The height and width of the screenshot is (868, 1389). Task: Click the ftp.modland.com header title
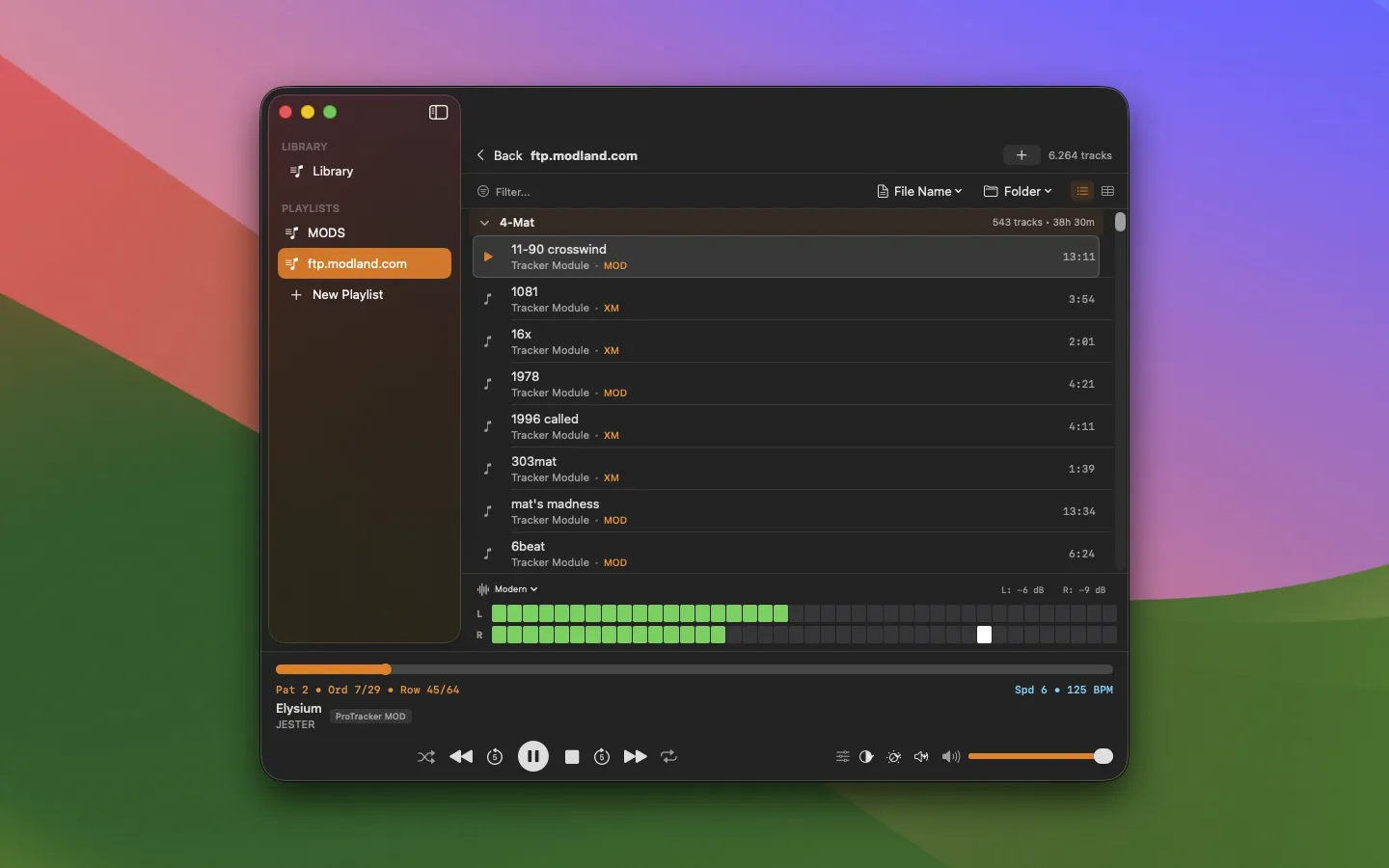[x=584, y=155]
